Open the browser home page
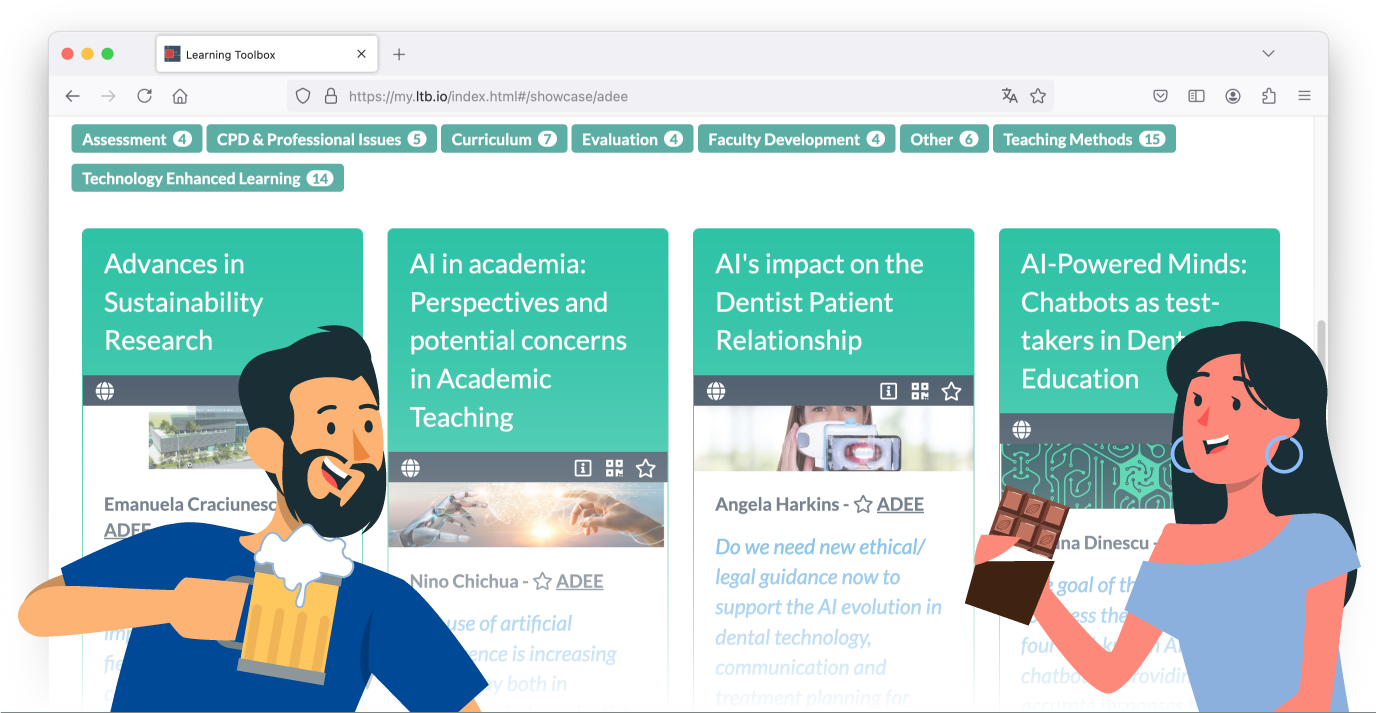 180,96
